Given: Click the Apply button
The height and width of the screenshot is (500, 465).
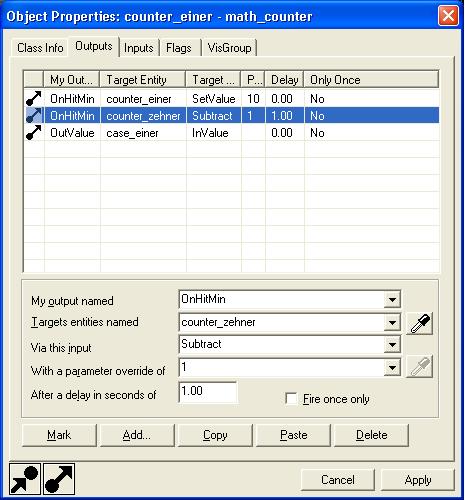Looking at the screenshot, I should tap(418, 480).
